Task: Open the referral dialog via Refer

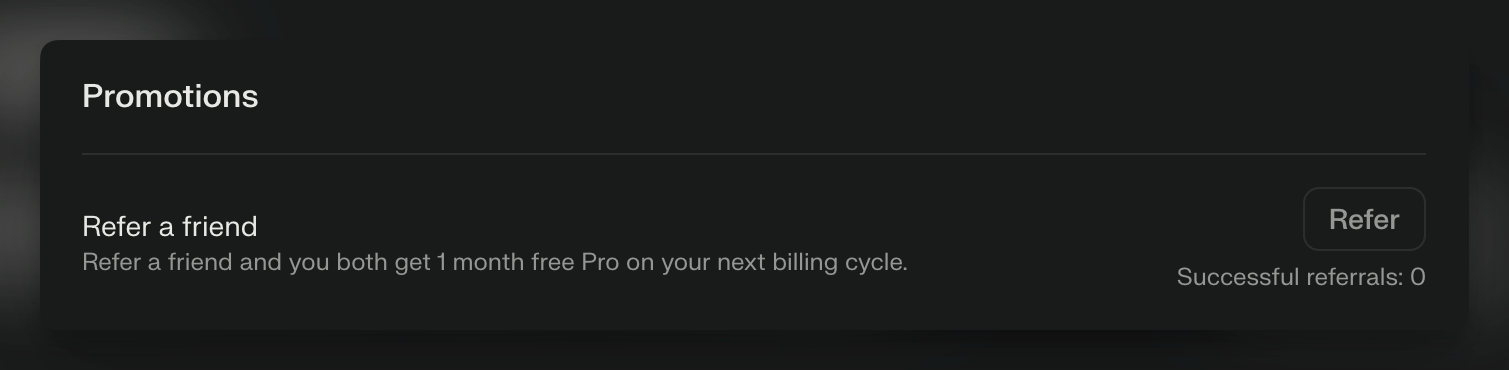Action: tap(1364, 219)
